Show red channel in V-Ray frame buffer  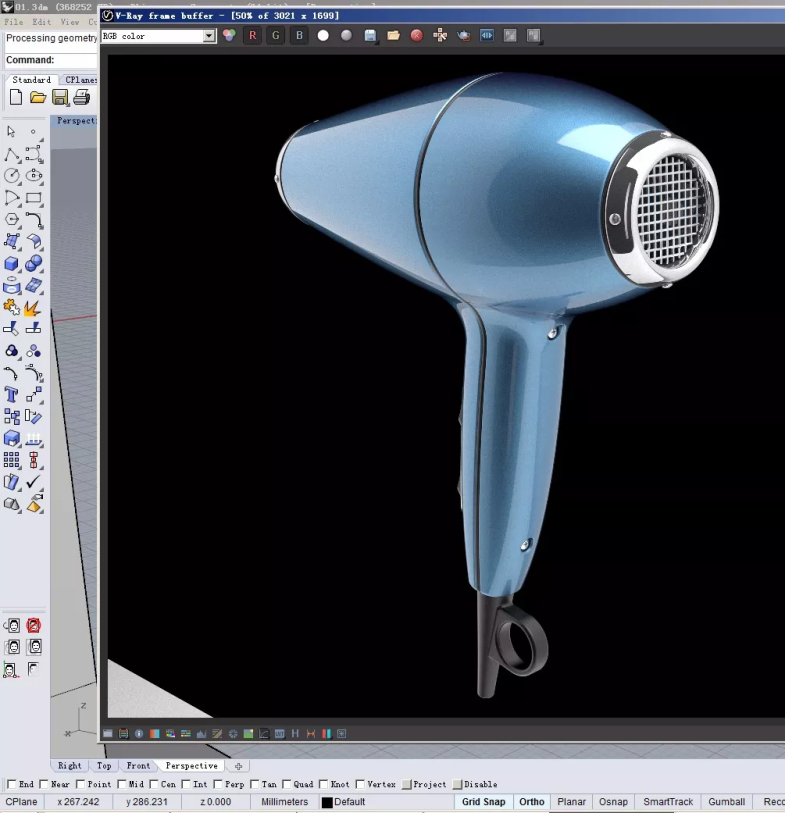point(253,36)
